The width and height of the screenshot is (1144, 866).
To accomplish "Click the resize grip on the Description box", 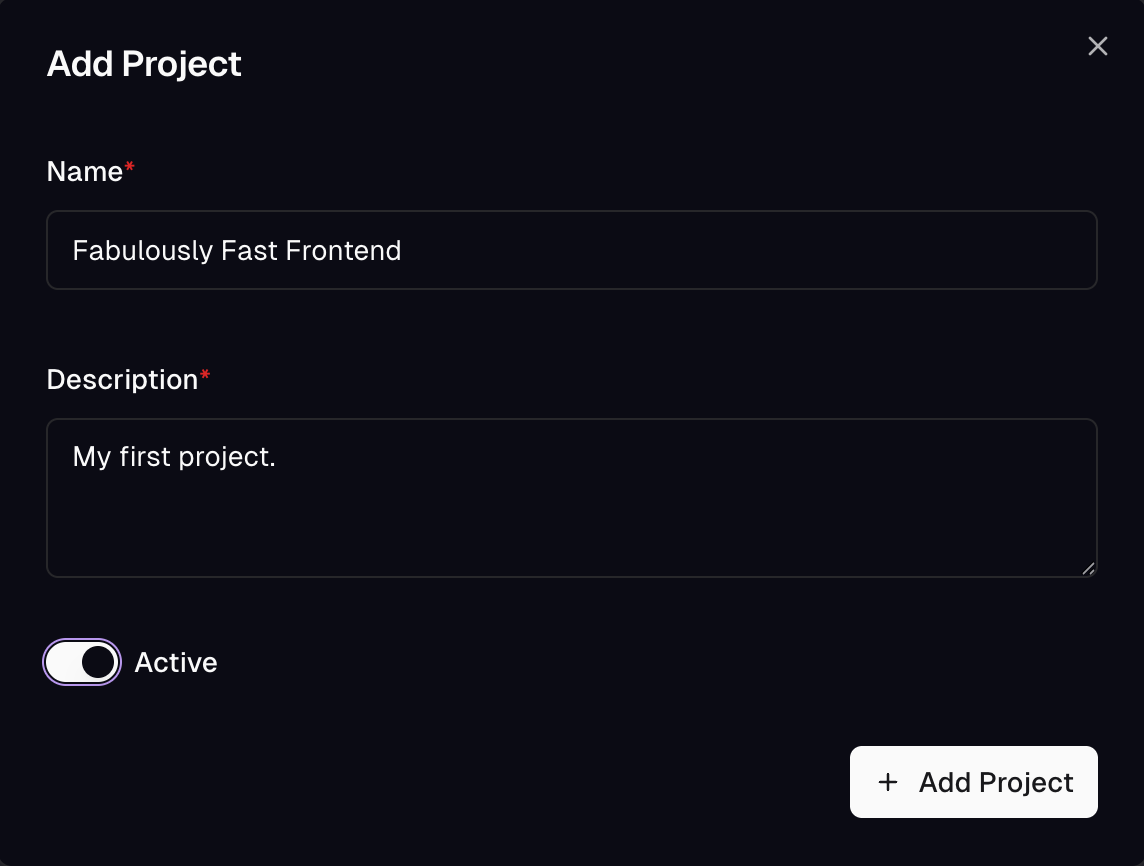I will coord(1088,570).
